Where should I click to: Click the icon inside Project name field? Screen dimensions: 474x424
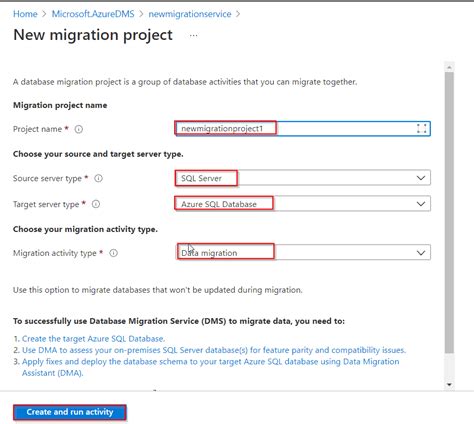[422, 129]
